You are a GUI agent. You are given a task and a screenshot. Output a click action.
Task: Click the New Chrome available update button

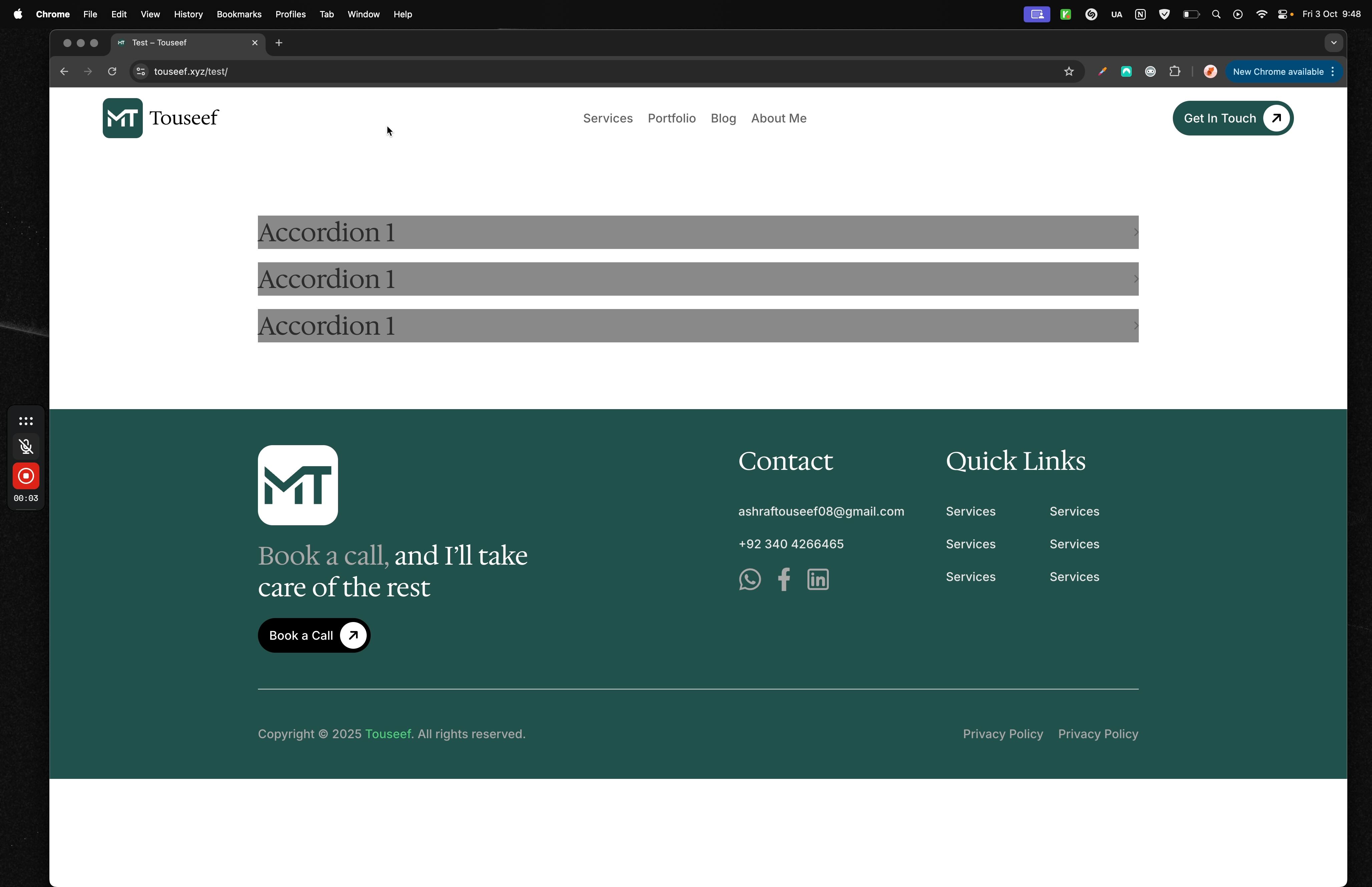(x=1283, y=71)
